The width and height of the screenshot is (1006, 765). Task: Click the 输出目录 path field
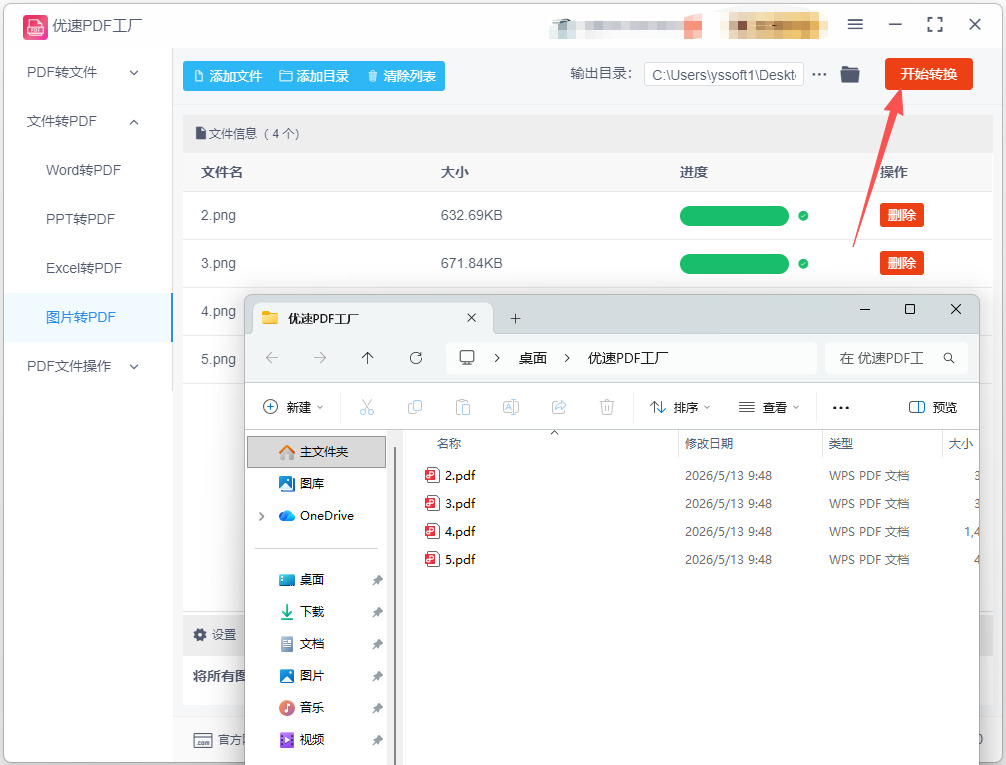(724, 74)
